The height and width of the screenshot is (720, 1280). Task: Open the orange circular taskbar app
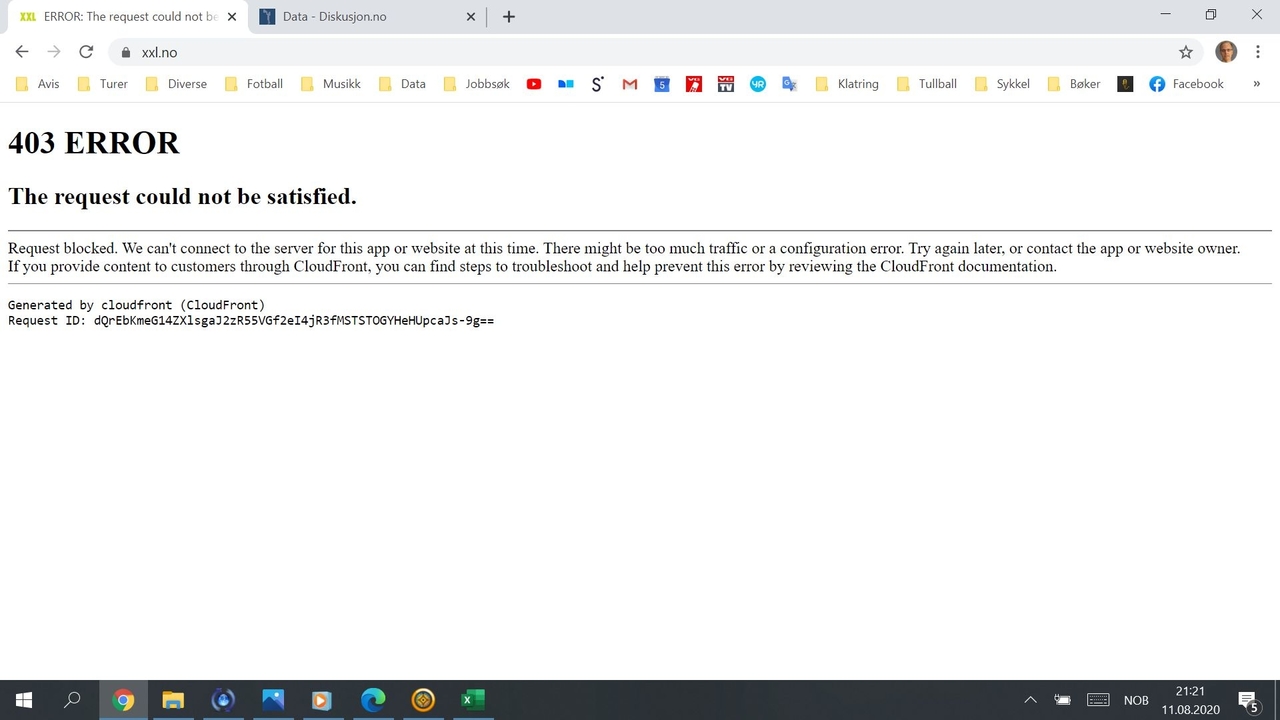pos(423,700)
